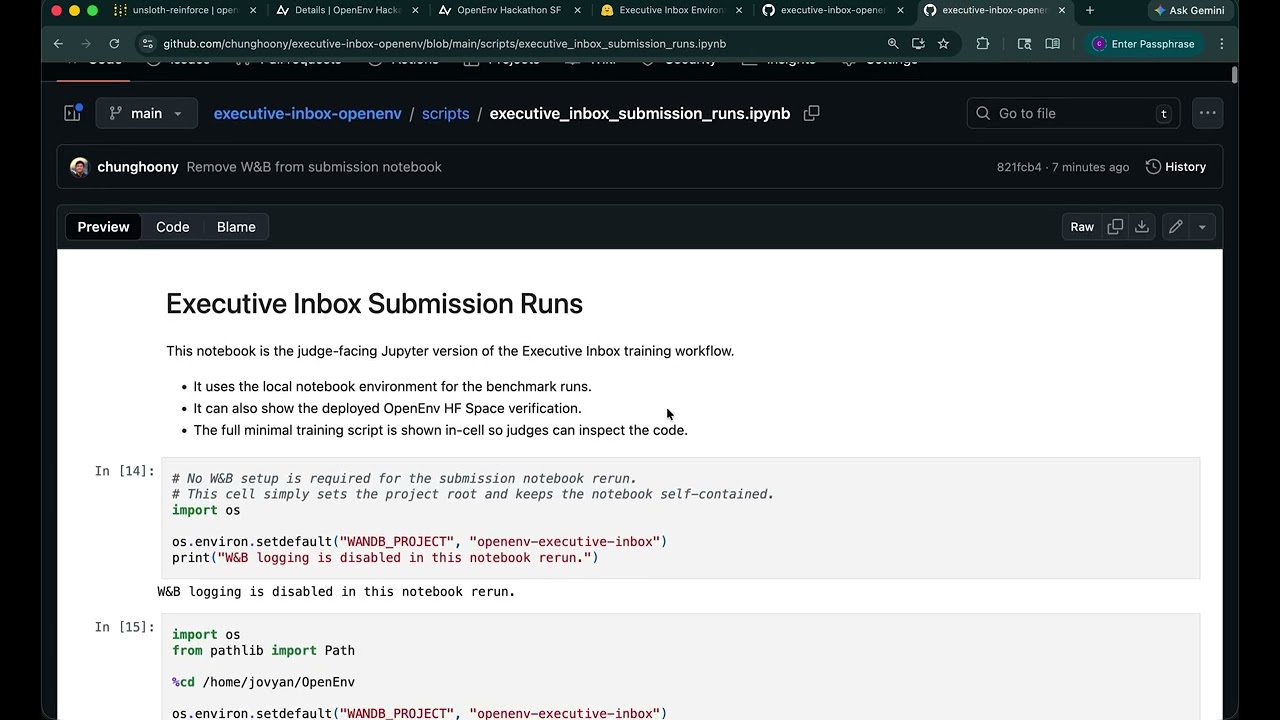The image size is (1280, 720).
Task: Switch to the Blame view
Action: pyautogui.click(x=236, y=227)
